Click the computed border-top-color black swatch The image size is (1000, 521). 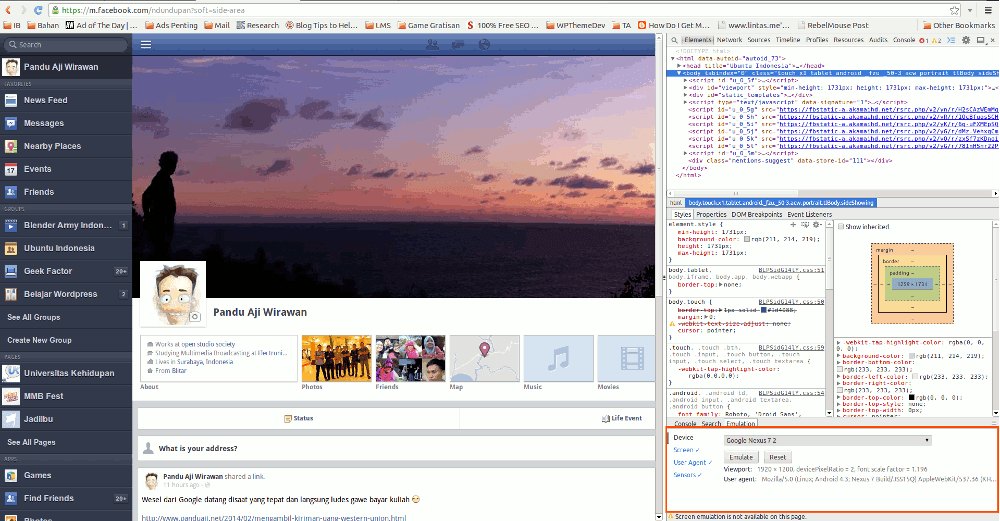[x=911, y=397]
